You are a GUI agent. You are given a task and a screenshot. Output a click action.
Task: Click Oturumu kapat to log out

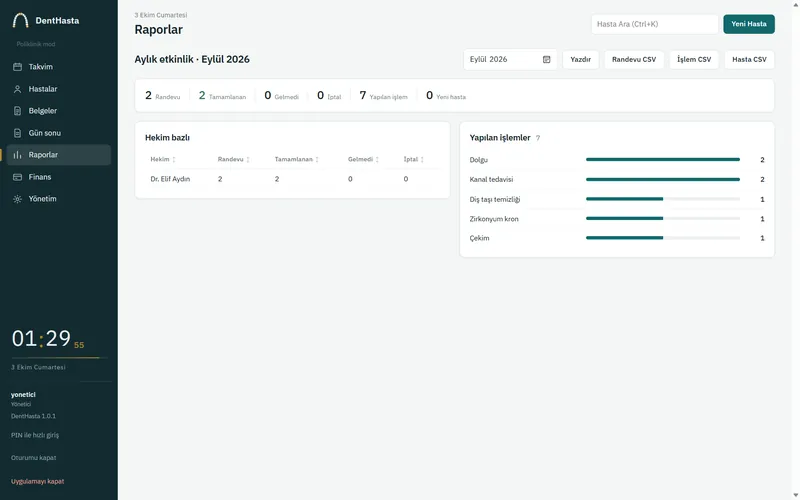[x=34, y=458]
